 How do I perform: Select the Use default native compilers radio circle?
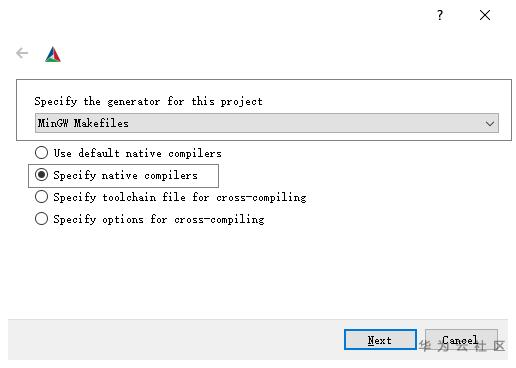(x=41, y=153)
